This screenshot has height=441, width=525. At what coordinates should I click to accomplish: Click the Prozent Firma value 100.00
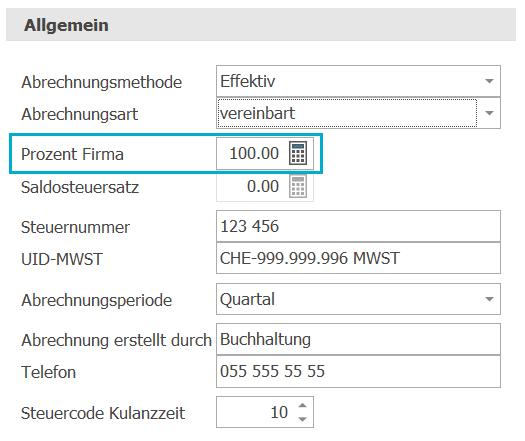point(254,153)
